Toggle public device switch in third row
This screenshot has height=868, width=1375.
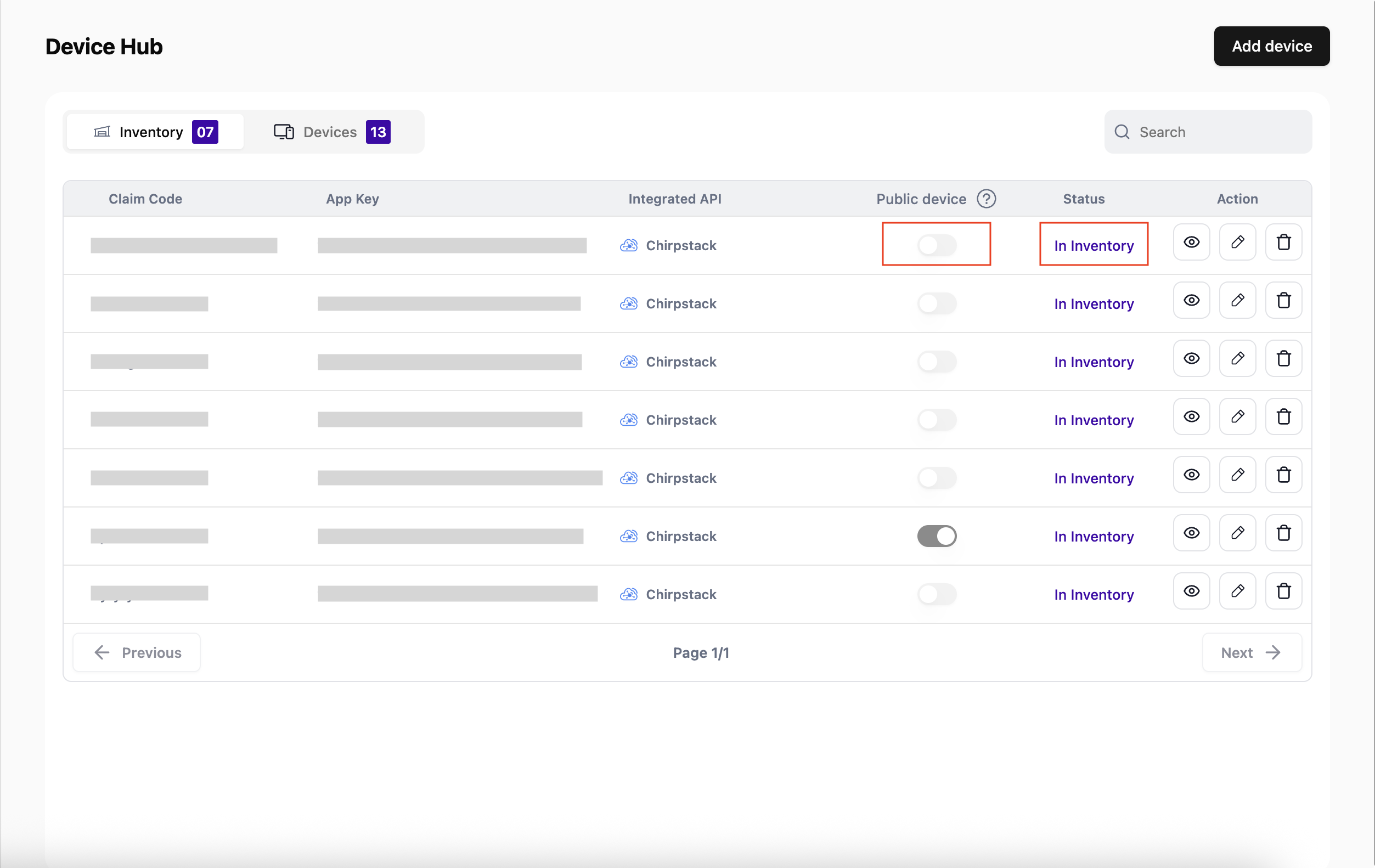point(937,362)
